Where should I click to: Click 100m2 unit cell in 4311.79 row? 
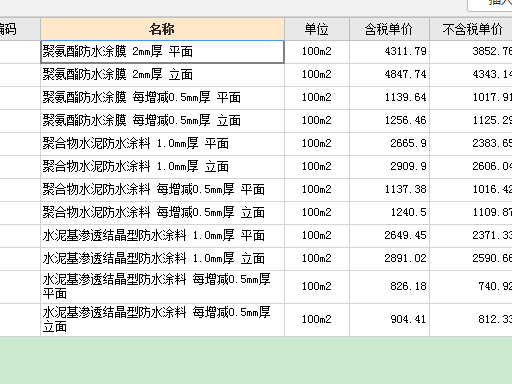click(x=317, y=52)
